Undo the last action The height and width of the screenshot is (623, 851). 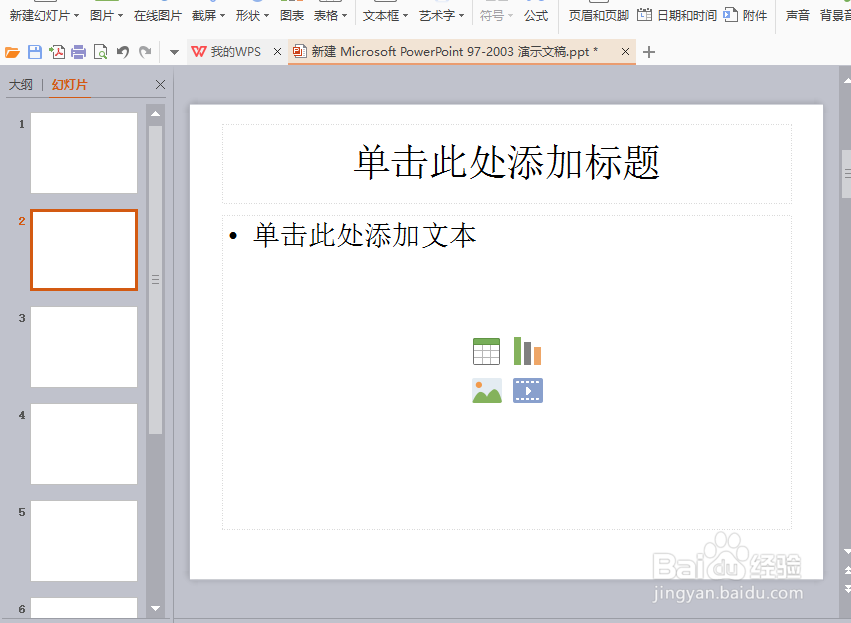(123, 52)
